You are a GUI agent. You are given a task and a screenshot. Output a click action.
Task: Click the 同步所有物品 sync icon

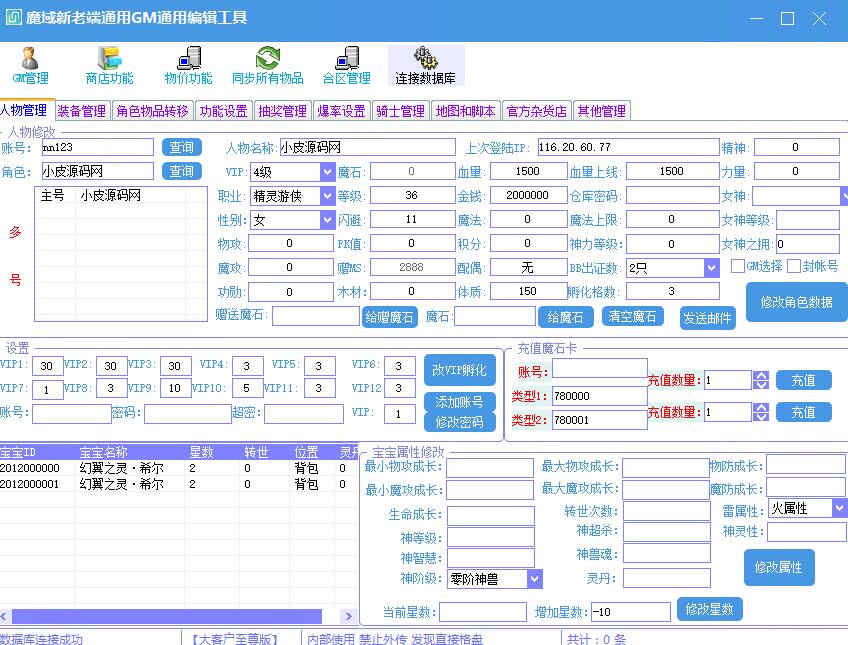(x=268, y=65)
